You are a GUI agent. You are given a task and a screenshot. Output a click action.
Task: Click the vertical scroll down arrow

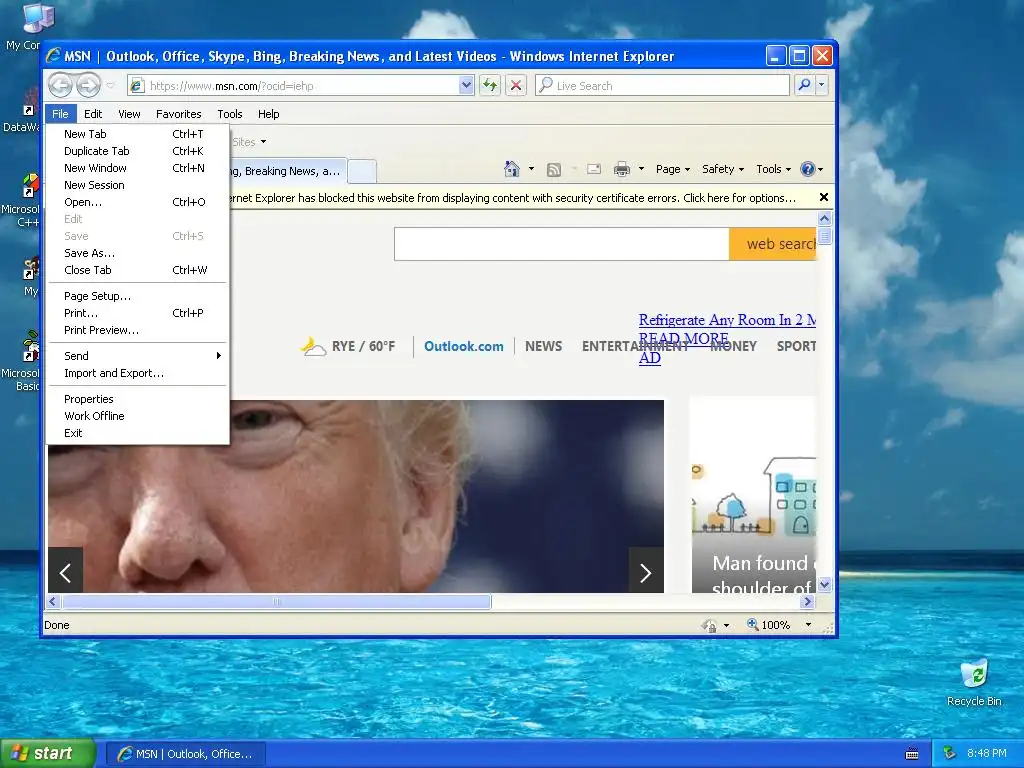coord(824,584)
